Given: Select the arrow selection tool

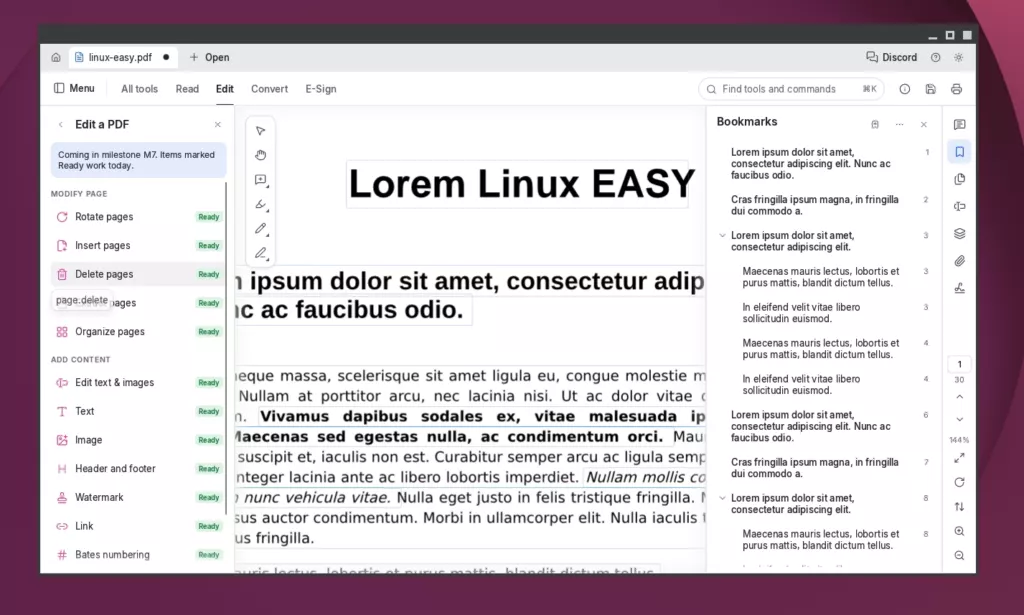Looking at the screenshot, I should [x=261, y=131].
